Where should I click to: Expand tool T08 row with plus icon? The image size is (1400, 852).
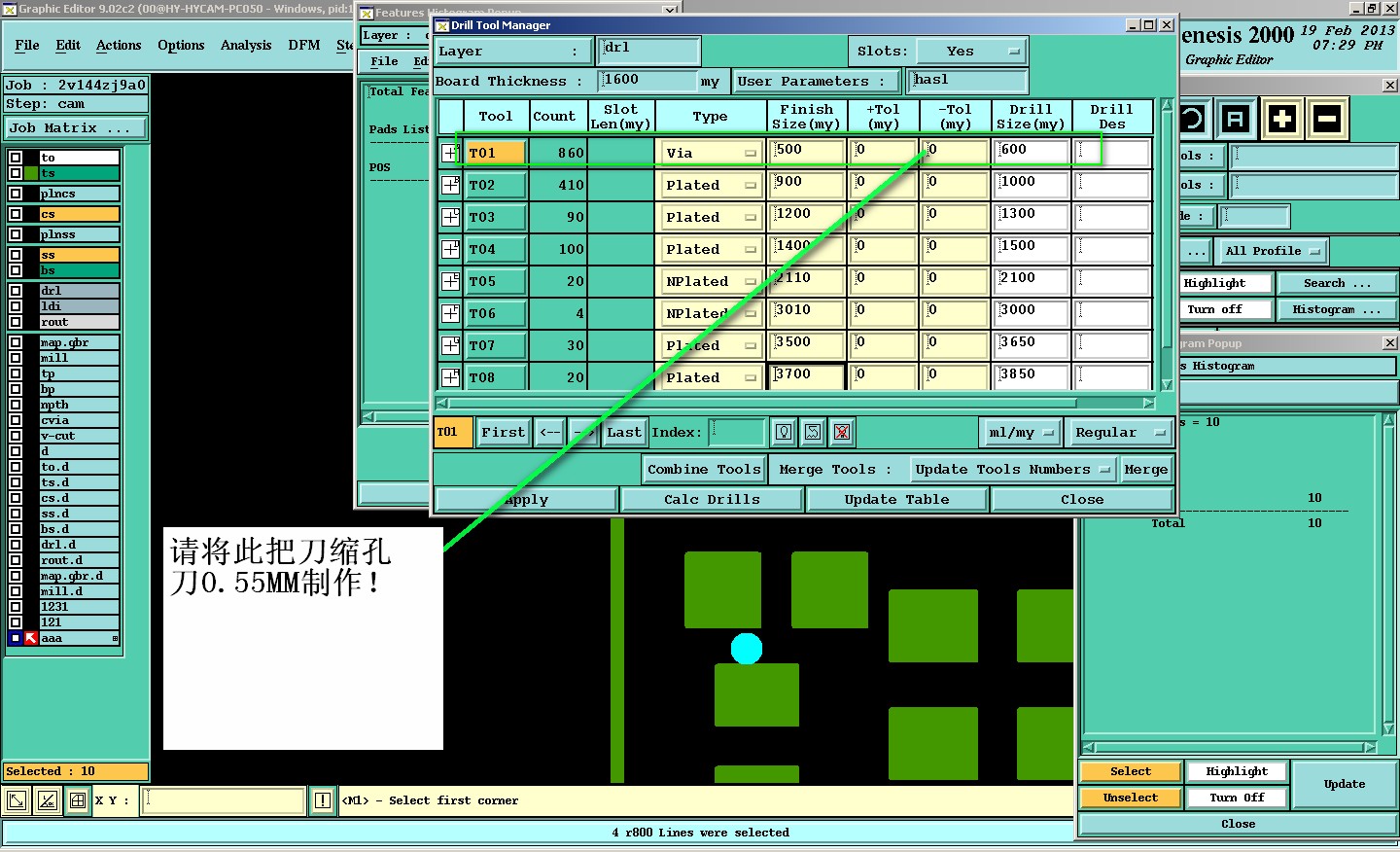[x=450, y=377]
